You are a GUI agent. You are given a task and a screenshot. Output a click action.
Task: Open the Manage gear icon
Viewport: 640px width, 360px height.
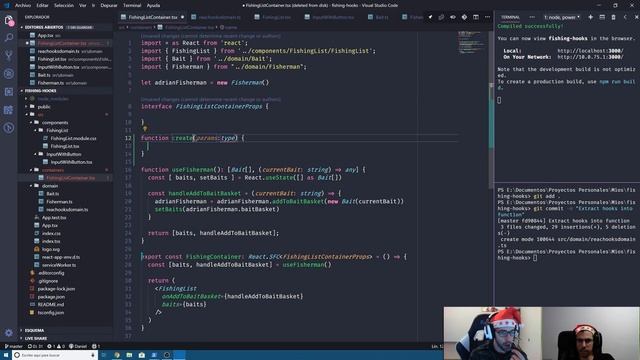point(9,333)
